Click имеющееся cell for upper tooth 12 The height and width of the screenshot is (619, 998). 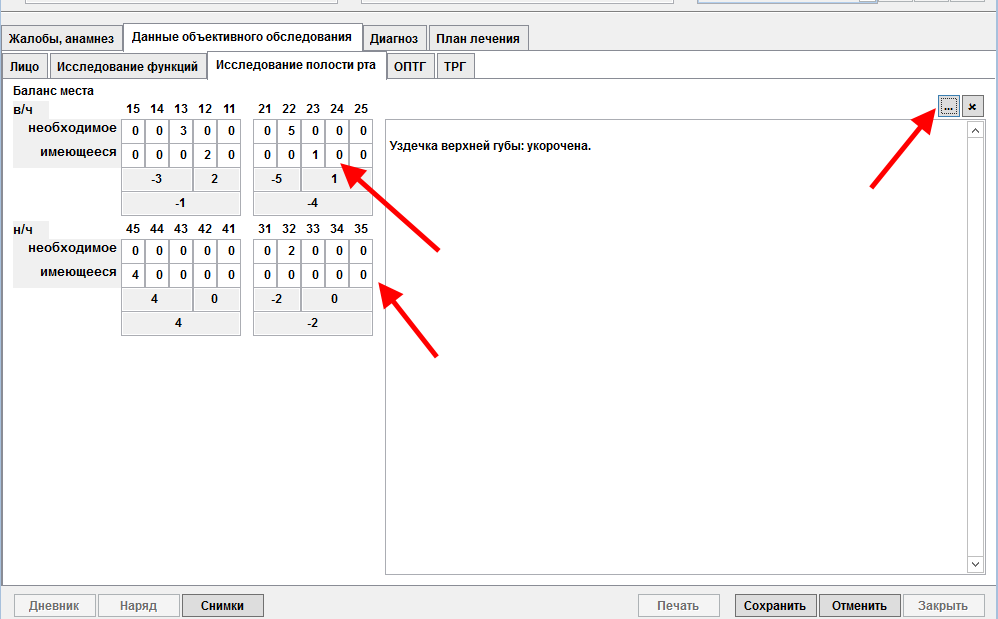205,155
